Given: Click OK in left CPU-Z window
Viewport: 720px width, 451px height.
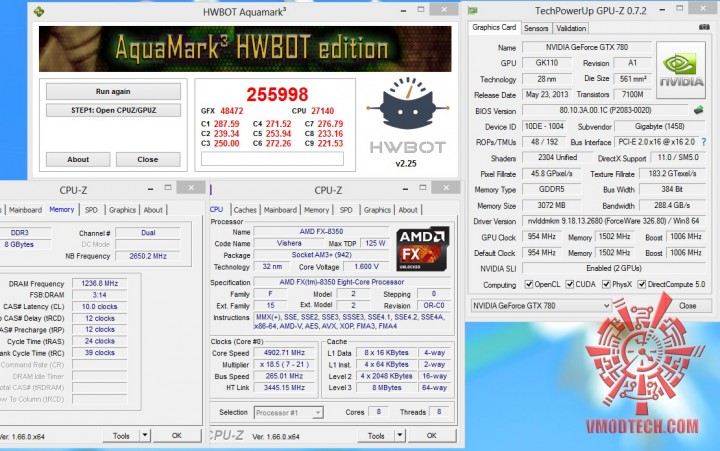Looking at the screenshot, I should (x=177, y=435).
